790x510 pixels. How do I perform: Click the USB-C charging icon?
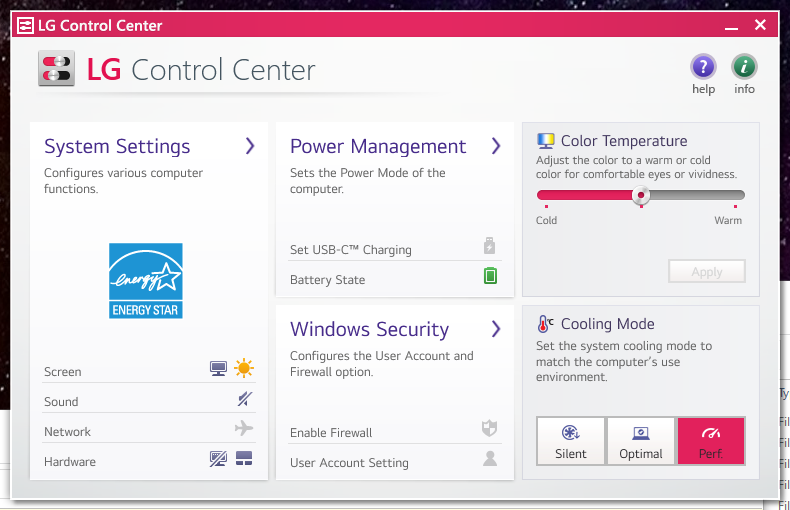[489, 246]
